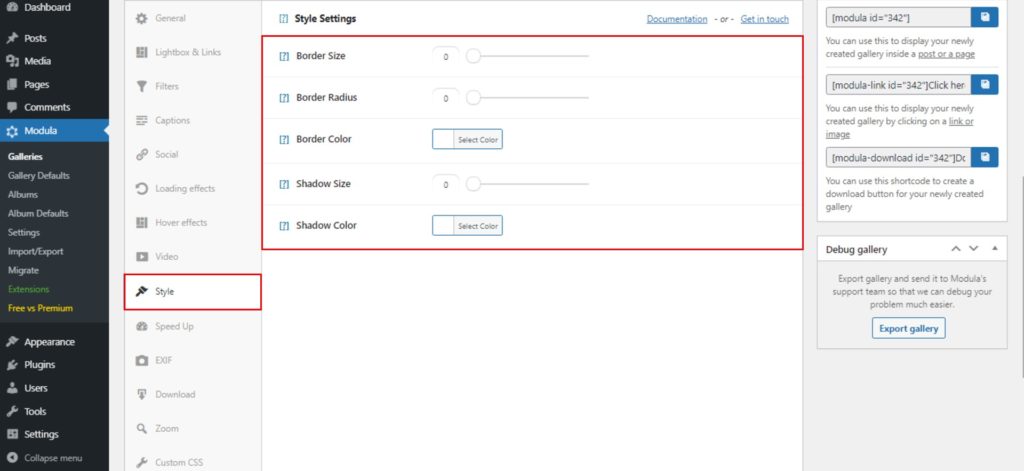The width and height of the screenshot is (1024, 471).
Task: Click the Style Settings help icon
Action: click(x=284, y=19)
